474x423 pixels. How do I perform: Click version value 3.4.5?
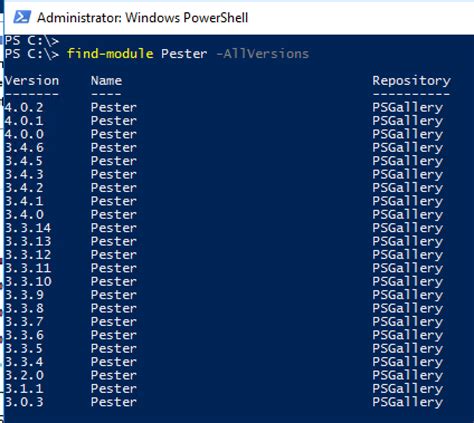click(x=24, y=161)
